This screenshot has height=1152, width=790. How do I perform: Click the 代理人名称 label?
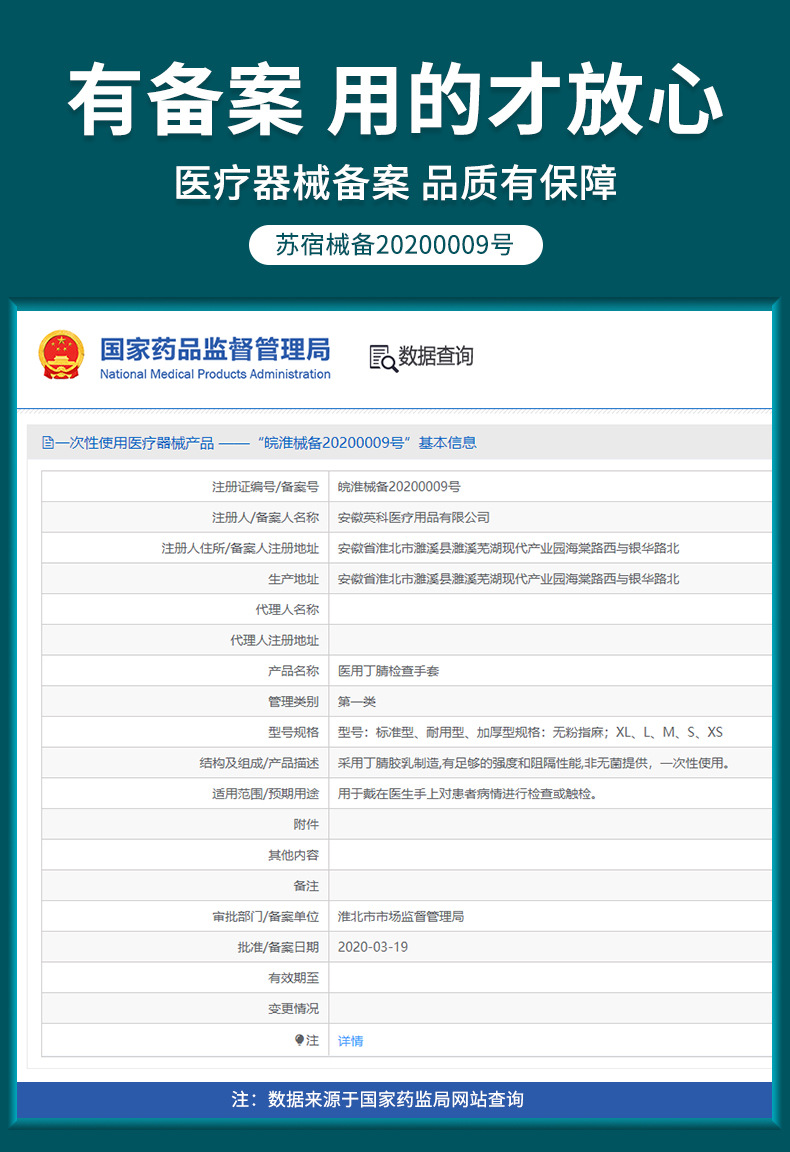(287, 609)
